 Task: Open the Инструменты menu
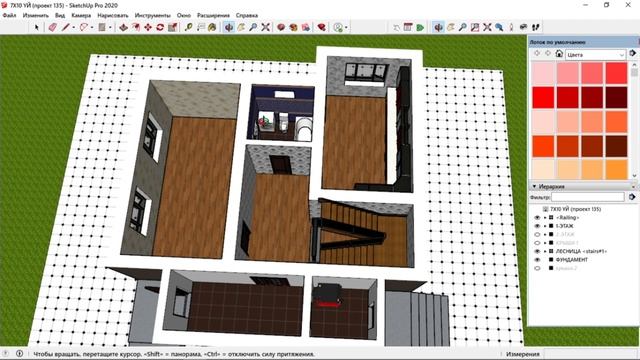pyautogui.click(x=153, y=16)
